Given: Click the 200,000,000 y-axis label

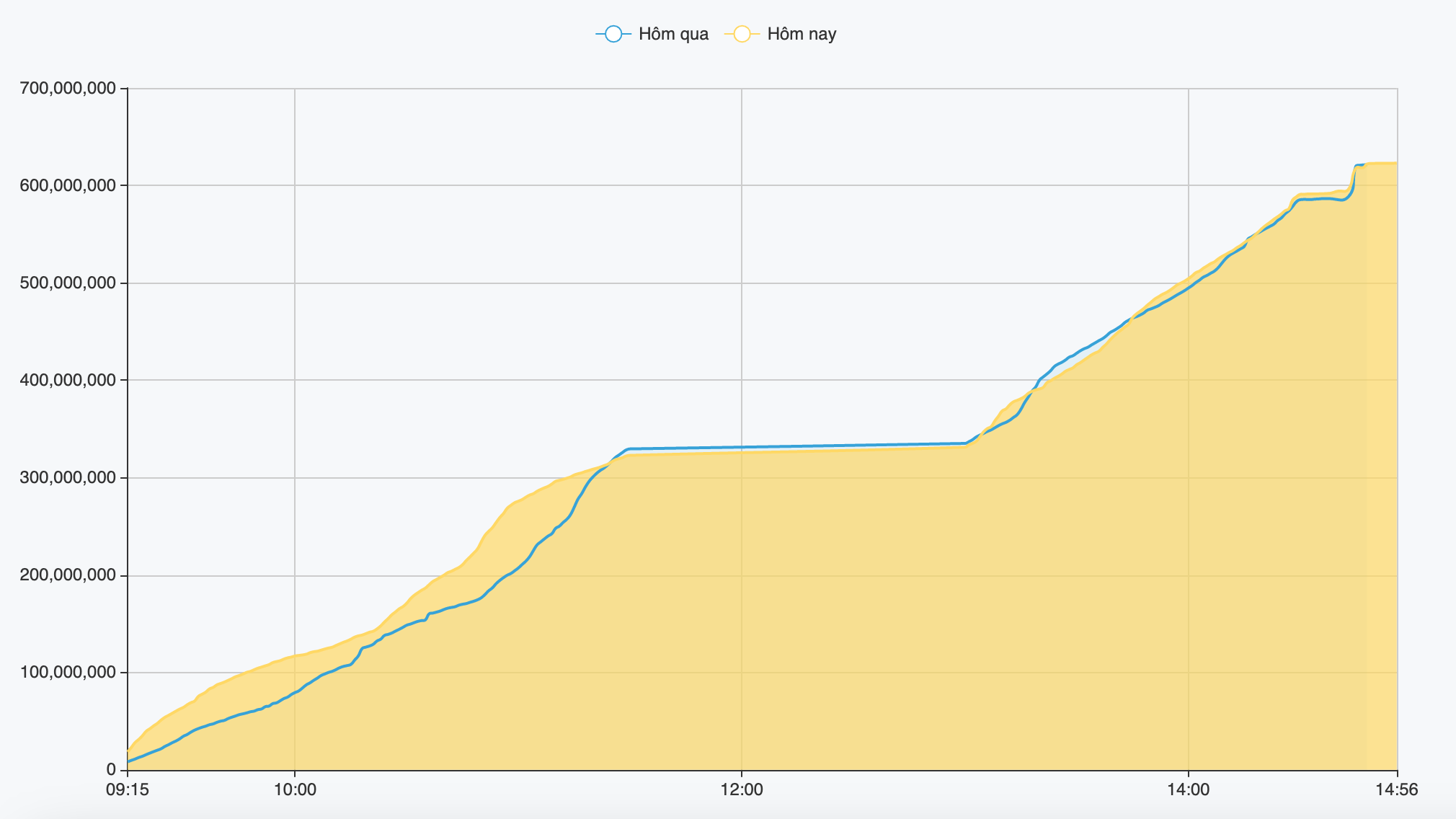Looking at the screenshot, I should point(68,575).
